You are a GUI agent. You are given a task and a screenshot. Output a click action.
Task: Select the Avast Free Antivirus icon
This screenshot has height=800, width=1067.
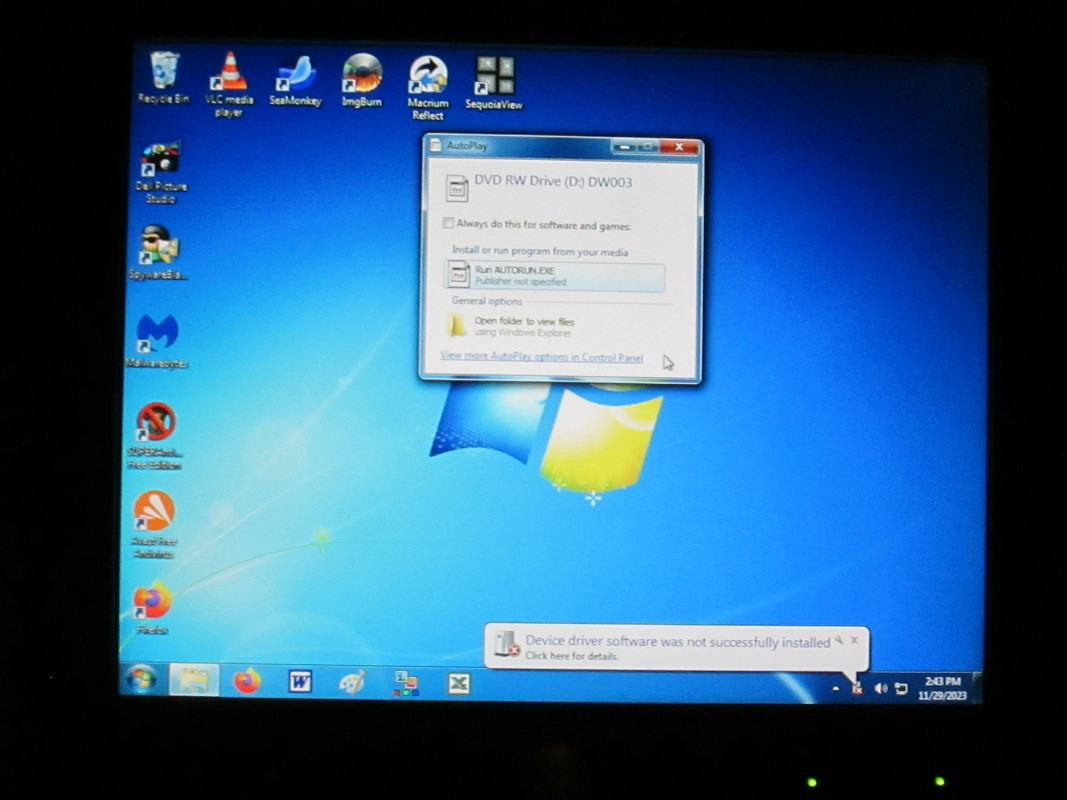point(154,524)
